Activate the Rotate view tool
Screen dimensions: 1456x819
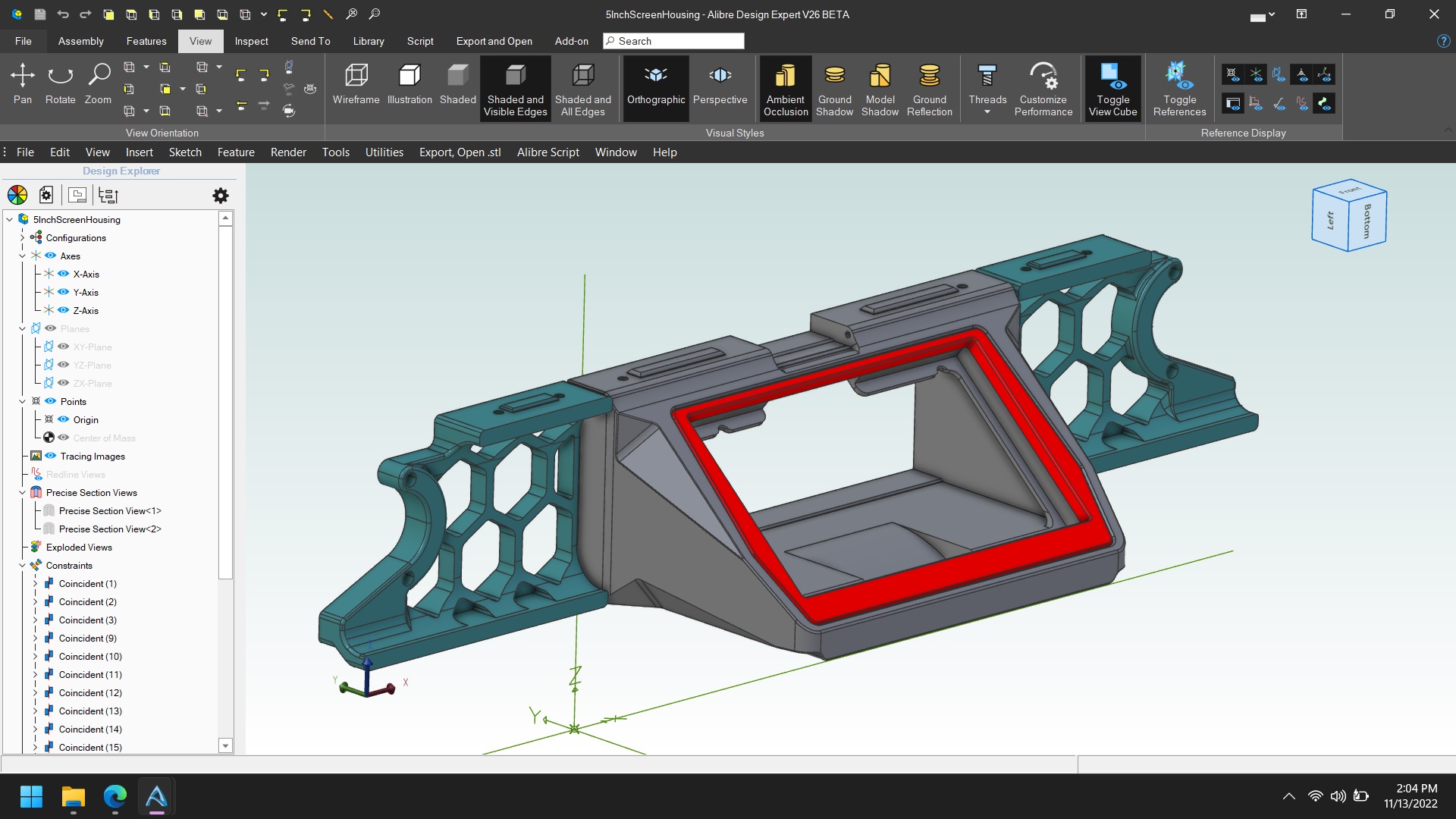click(60, 84)
